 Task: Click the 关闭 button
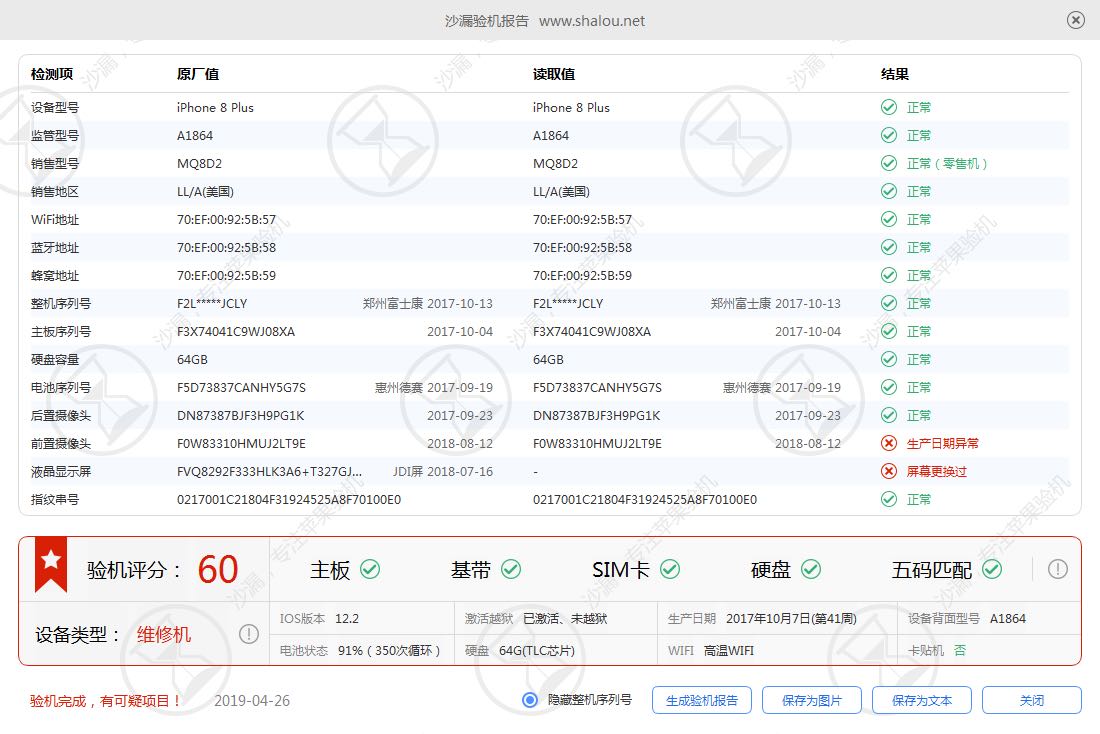click(x=1031, y=700)
